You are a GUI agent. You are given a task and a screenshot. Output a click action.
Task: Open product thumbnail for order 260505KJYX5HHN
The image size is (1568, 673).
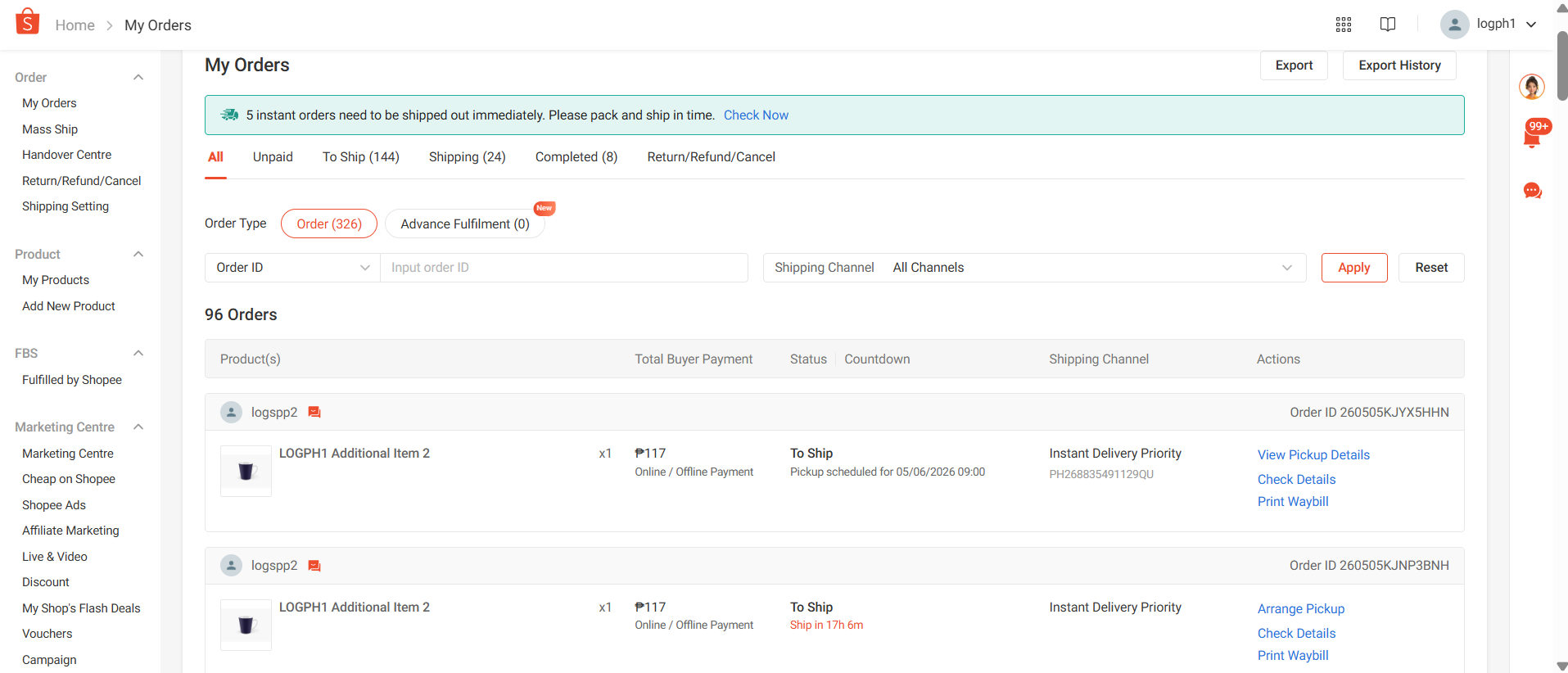(246, 471)
